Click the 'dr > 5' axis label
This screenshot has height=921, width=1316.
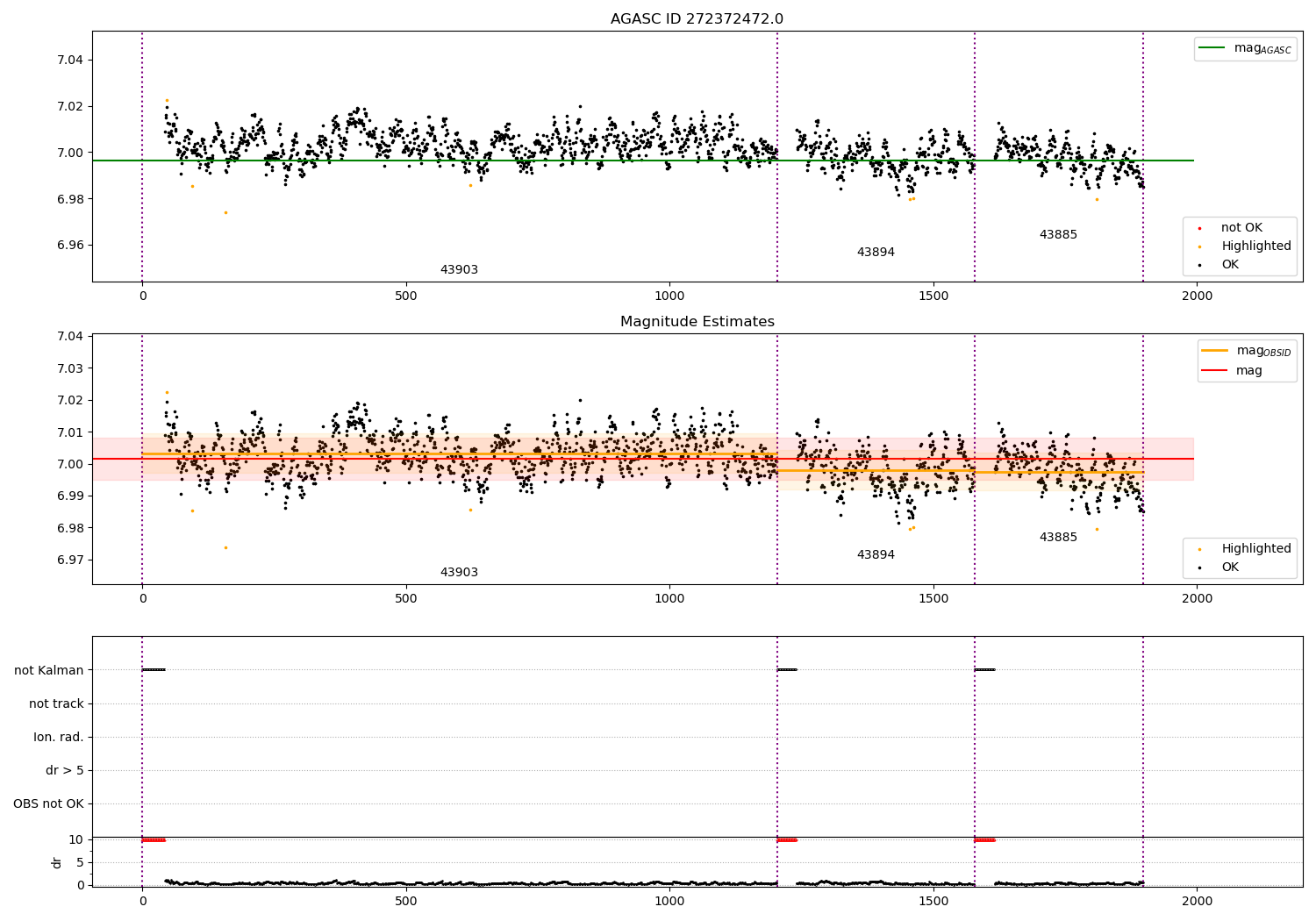[65, 770]
